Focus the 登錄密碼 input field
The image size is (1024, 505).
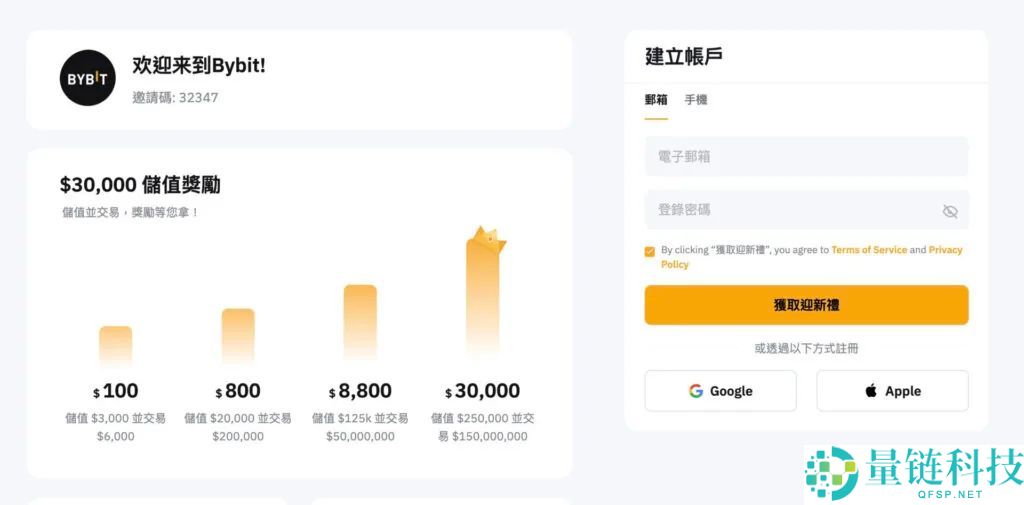(807, 210)
